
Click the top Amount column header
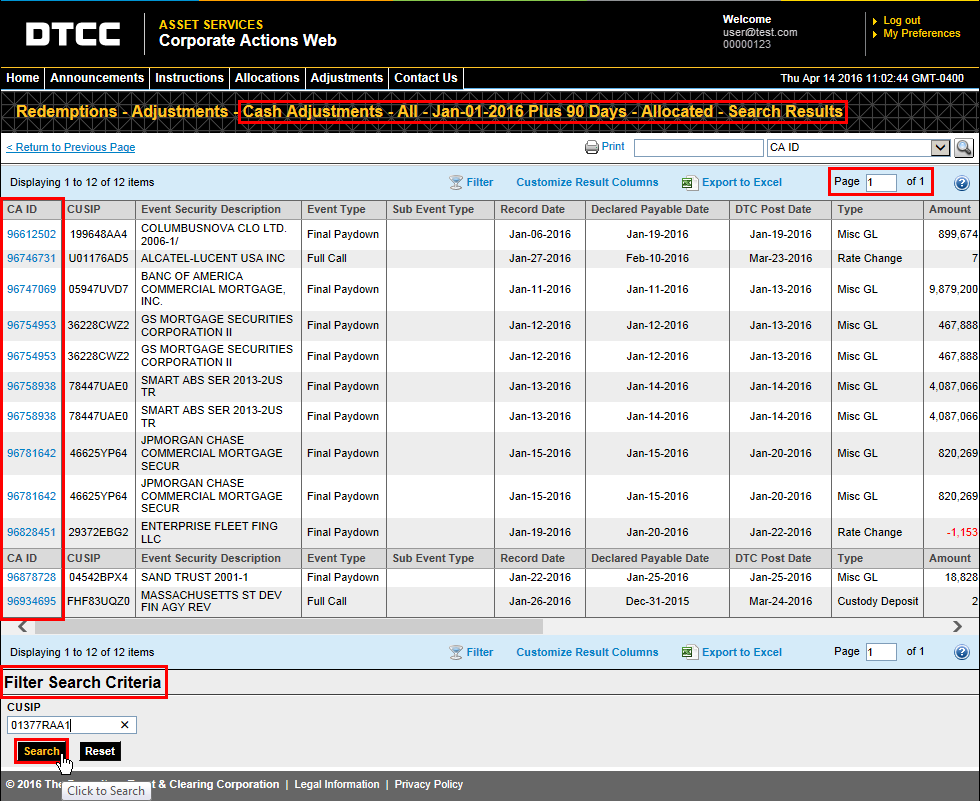click(x=951, y=209)
